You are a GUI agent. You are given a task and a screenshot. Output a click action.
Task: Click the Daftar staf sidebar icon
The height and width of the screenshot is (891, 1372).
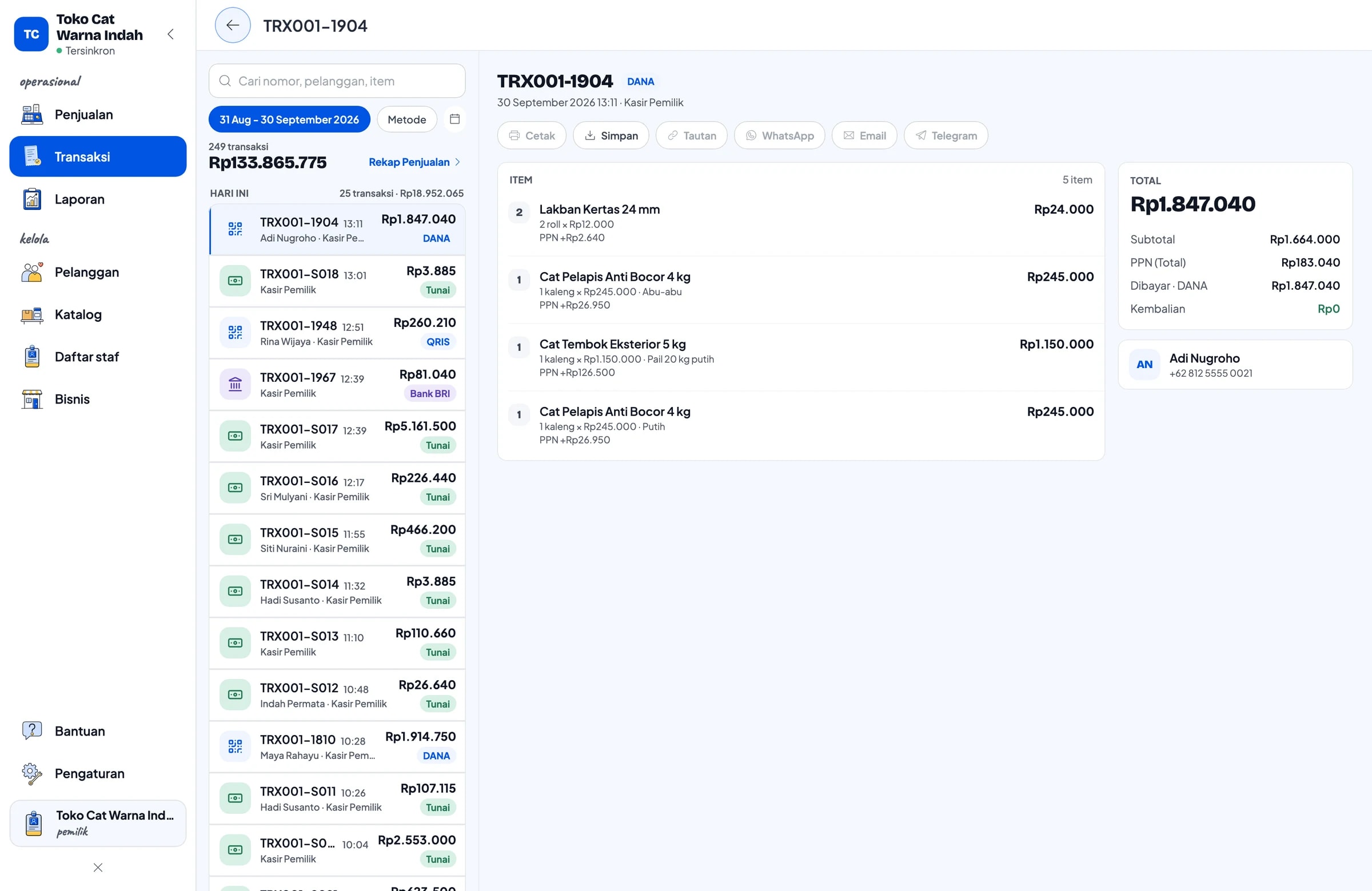point(32,357)
